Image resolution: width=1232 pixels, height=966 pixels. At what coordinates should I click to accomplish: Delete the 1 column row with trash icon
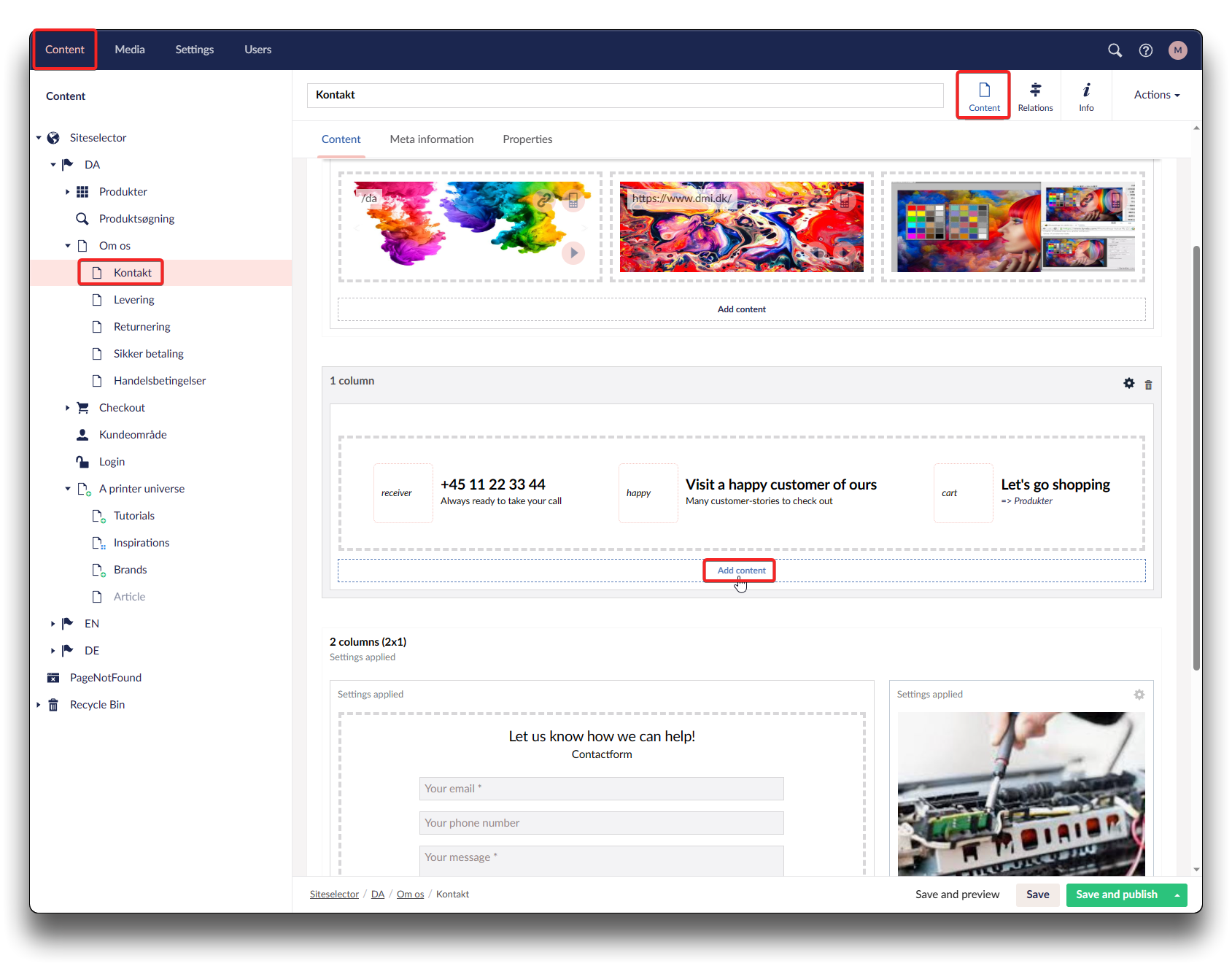click(x=1148, y=385)
